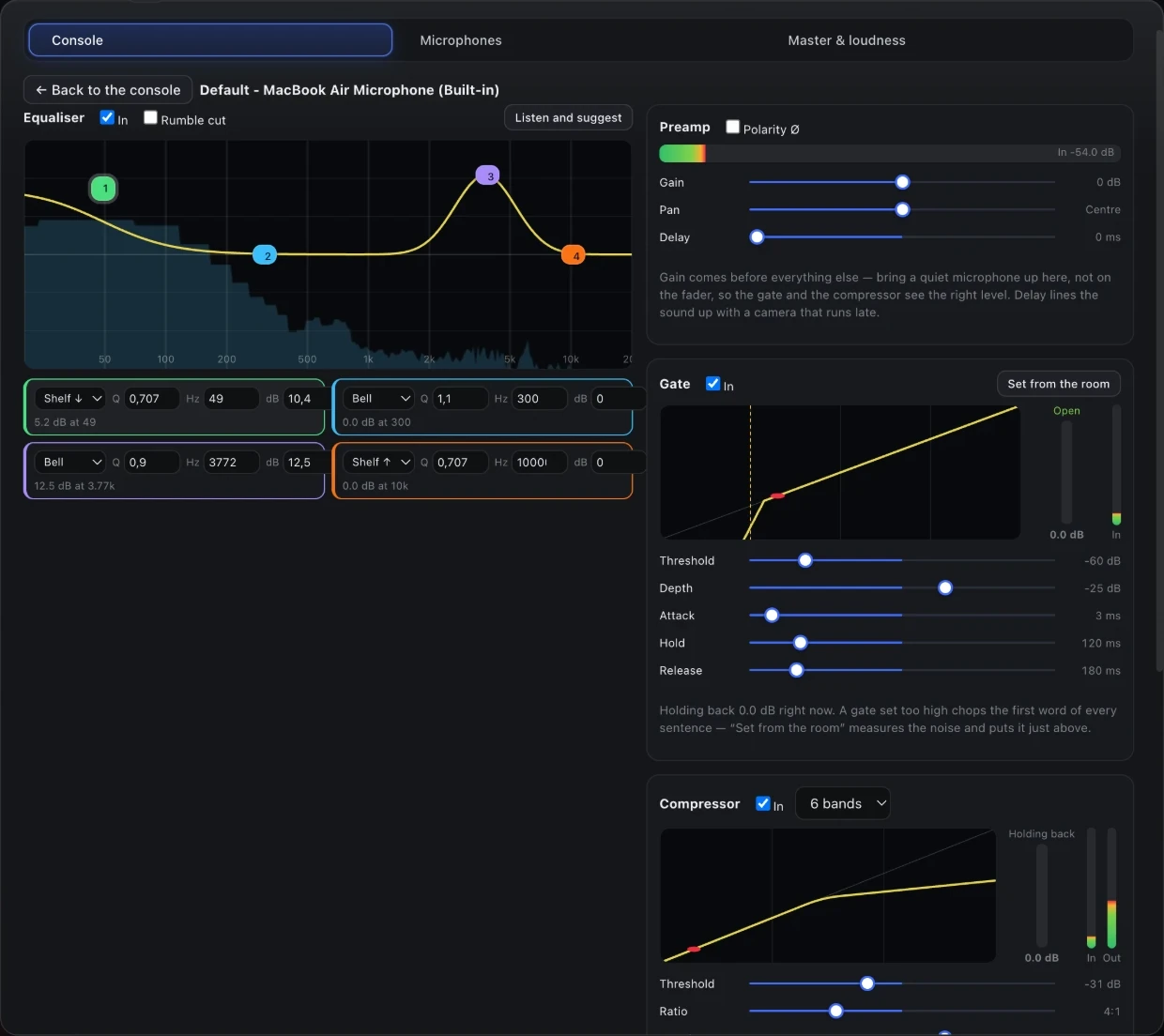
Task: Open band 4 Shelf type dropdown
Action: tap(379, 463)
